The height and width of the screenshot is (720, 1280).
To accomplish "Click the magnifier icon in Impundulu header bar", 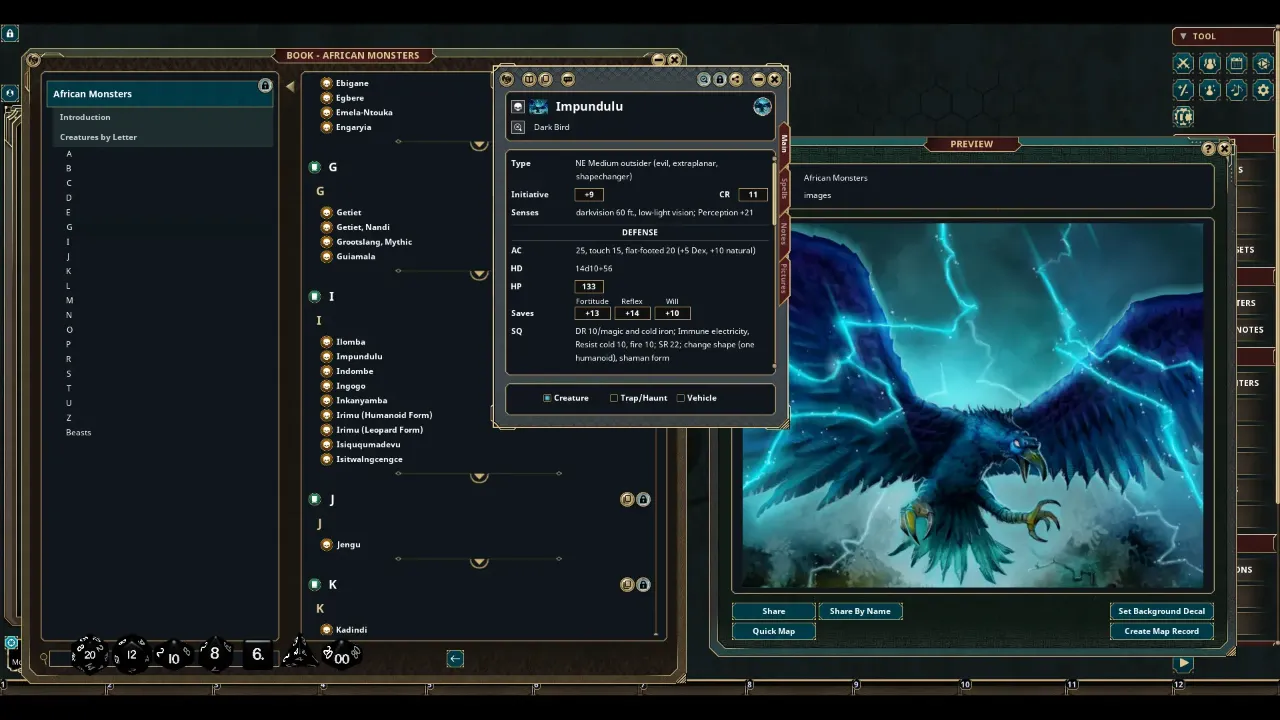I will click(704, 79).
